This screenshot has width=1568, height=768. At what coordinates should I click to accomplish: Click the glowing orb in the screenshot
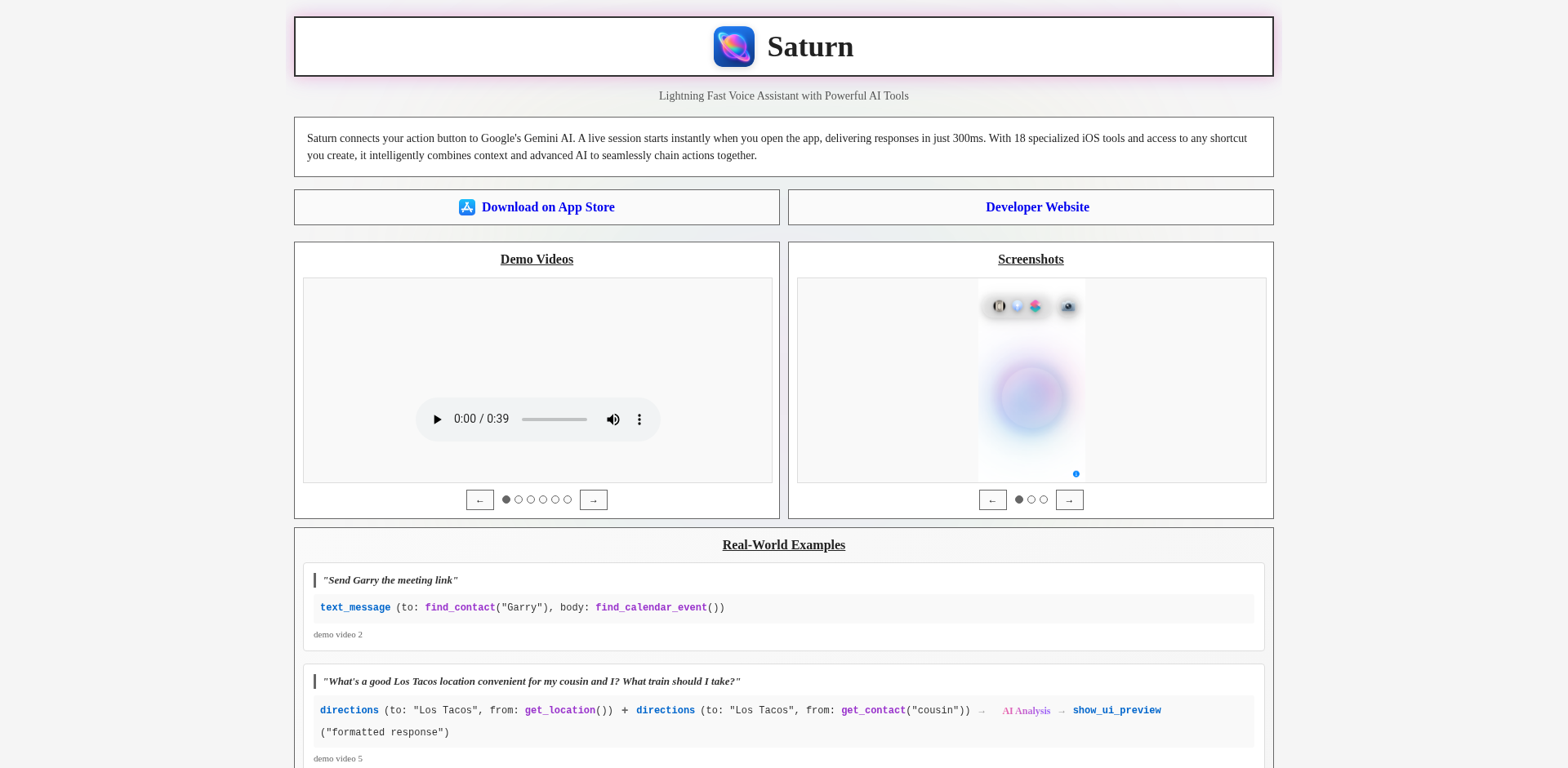[x=1032, y=398]
